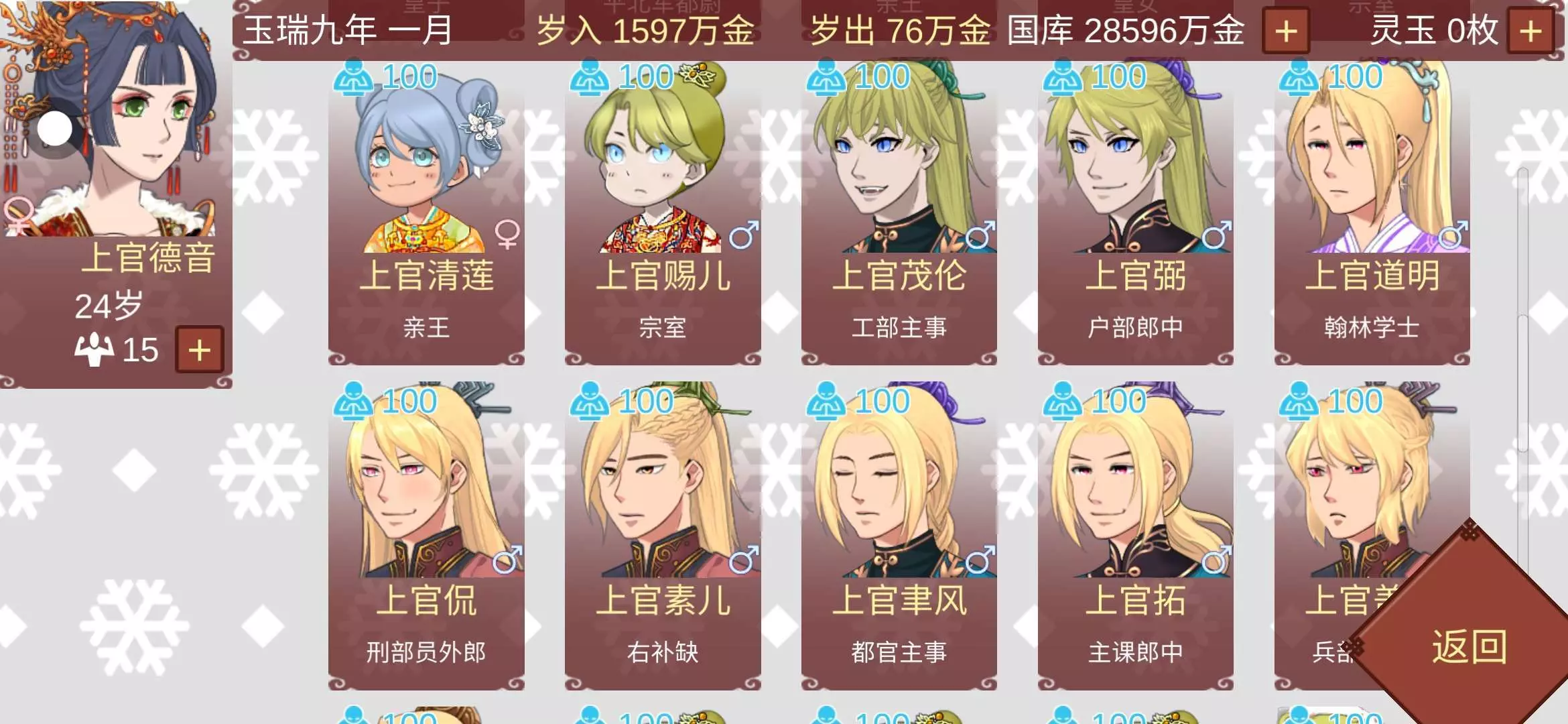
Task: Tap the plus icon next to 灵玉 0枚
Action: click(x=1530, y=31)
